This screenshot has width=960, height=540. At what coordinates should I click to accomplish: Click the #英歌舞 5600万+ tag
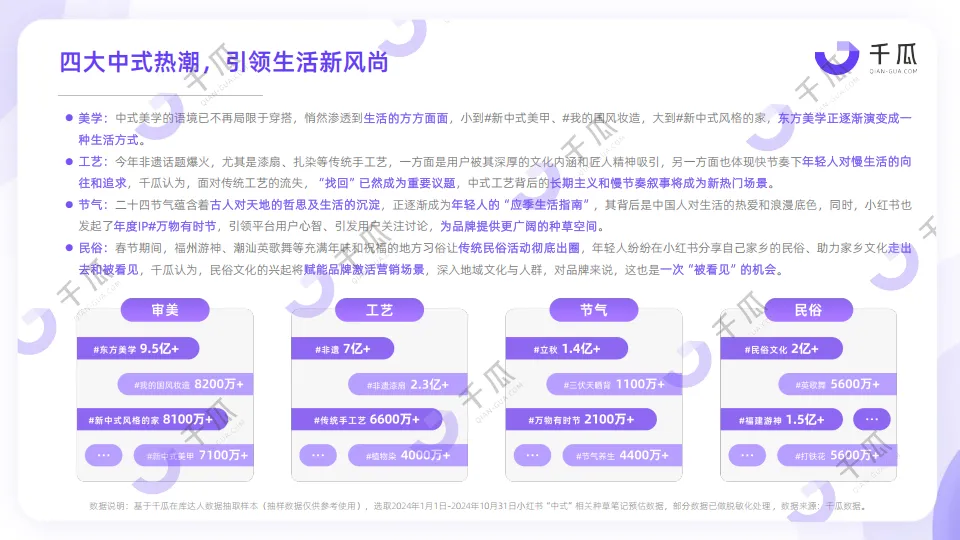[x=838, y=384]
